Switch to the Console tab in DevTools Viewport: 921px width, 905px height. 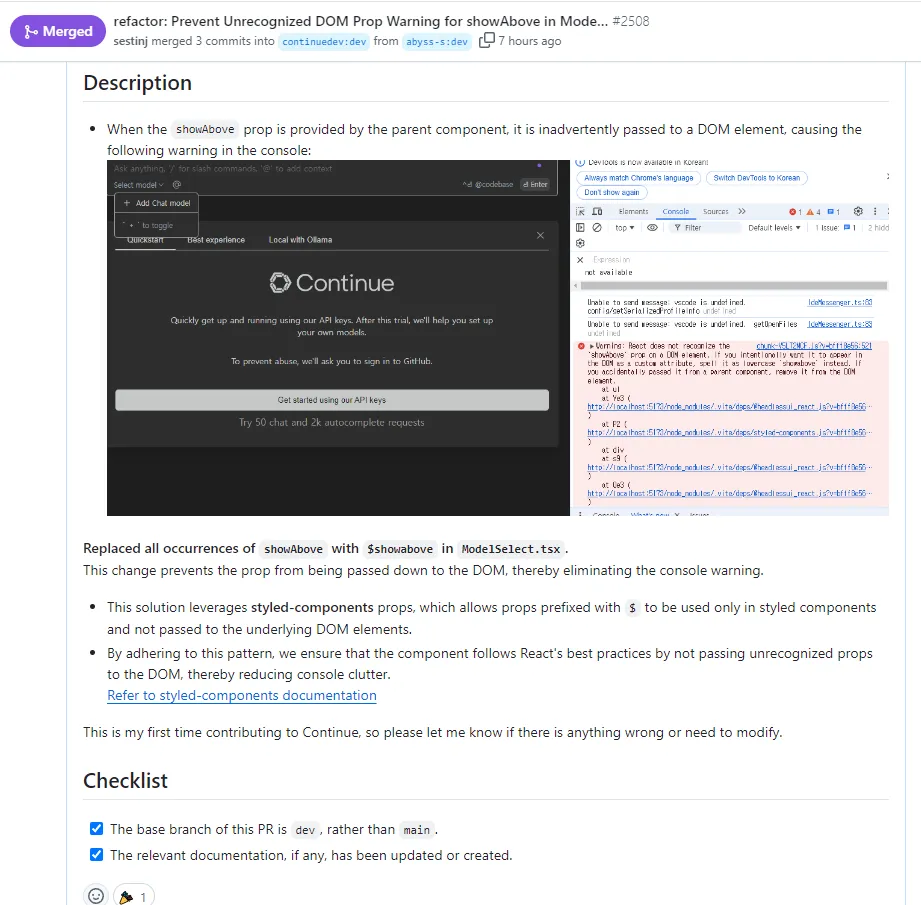[675, 211]
